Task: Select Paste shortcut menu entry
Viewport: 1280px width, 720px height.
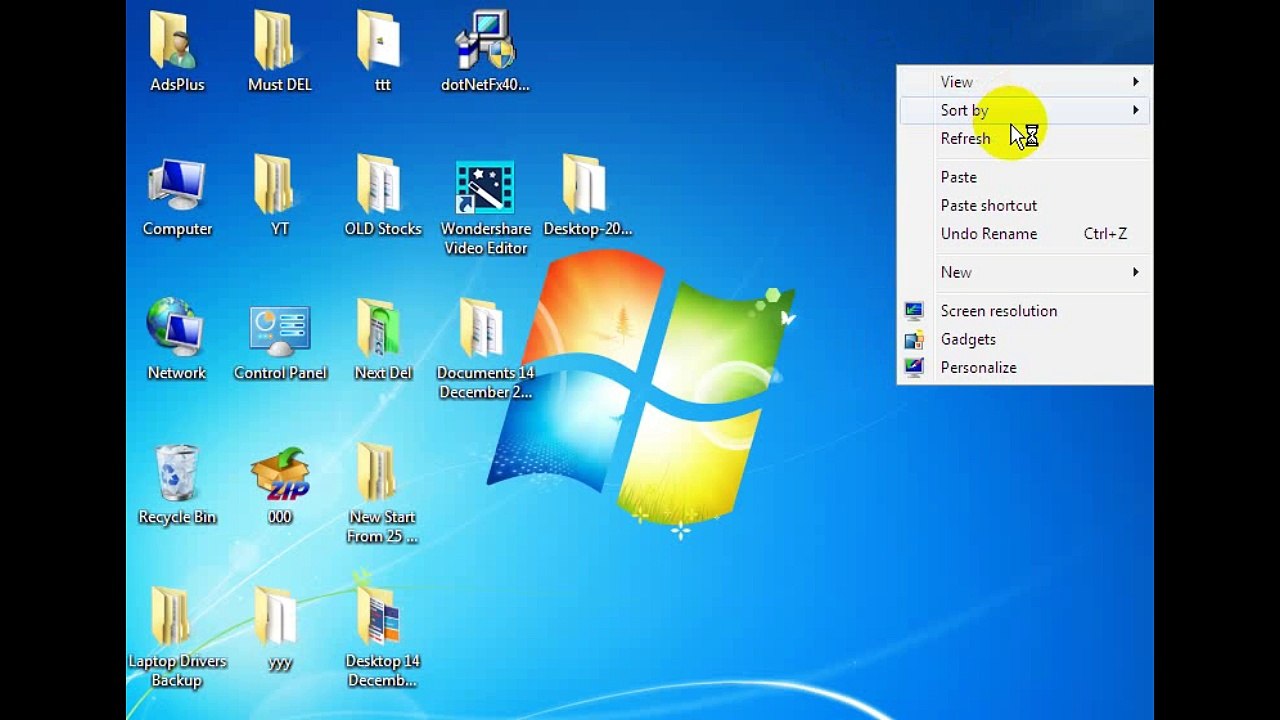Action: 1025,205
